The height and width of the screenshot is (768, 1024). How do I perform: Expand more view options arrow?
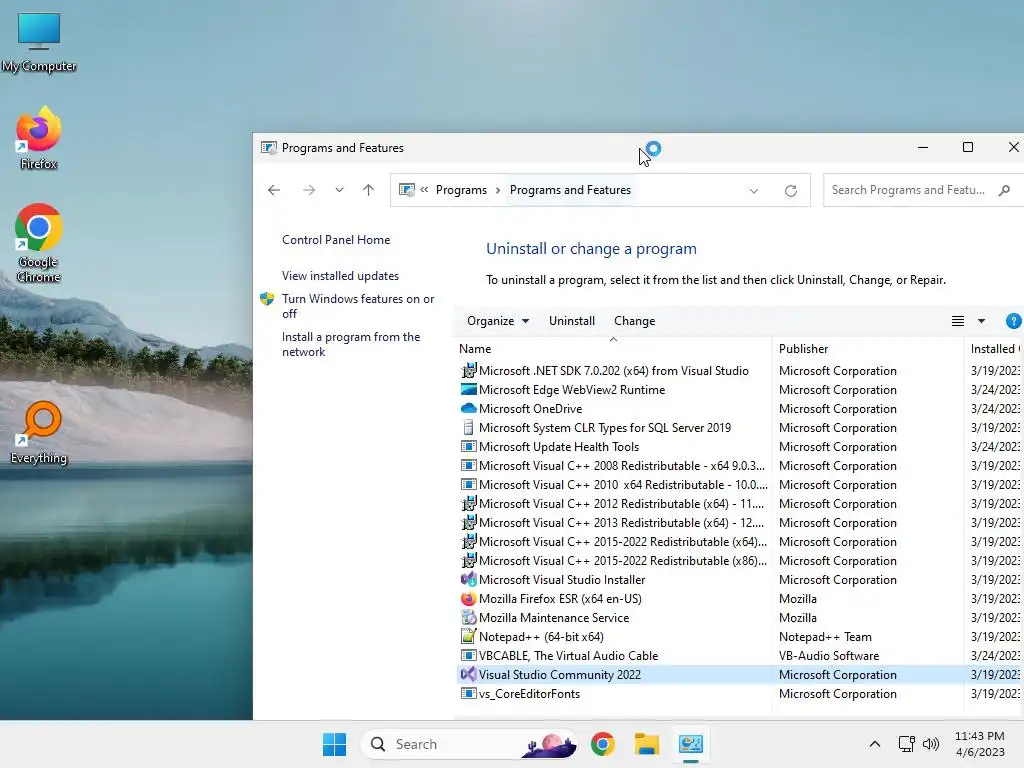(981, 321)
